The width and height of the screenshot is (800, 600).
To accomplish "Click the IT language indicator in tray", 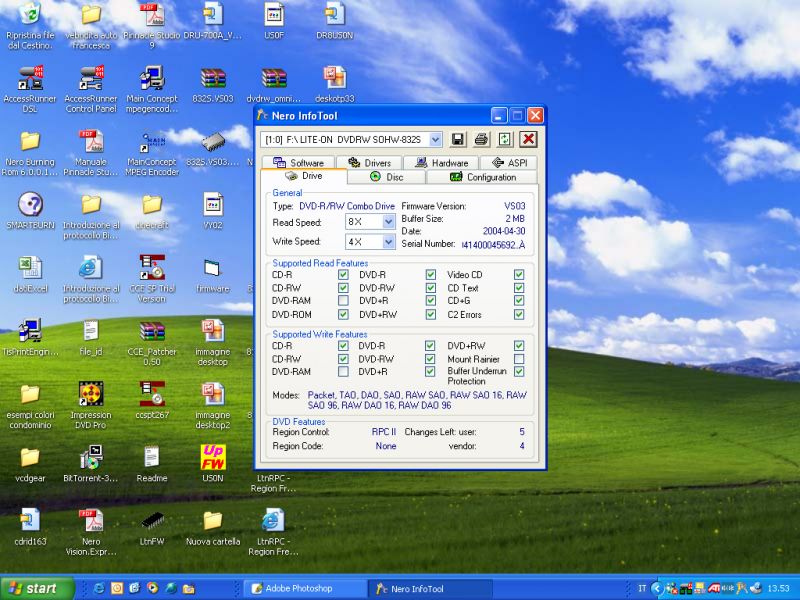I will click(x=642, y=588).
